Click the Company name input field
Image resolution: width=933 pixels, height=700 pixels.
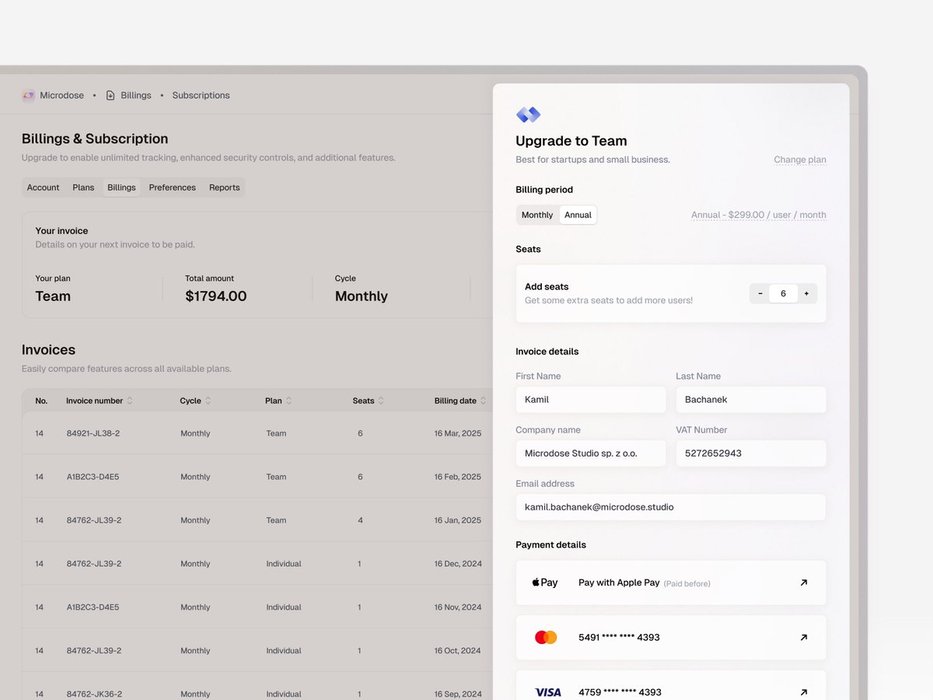(x=590, y=453)
